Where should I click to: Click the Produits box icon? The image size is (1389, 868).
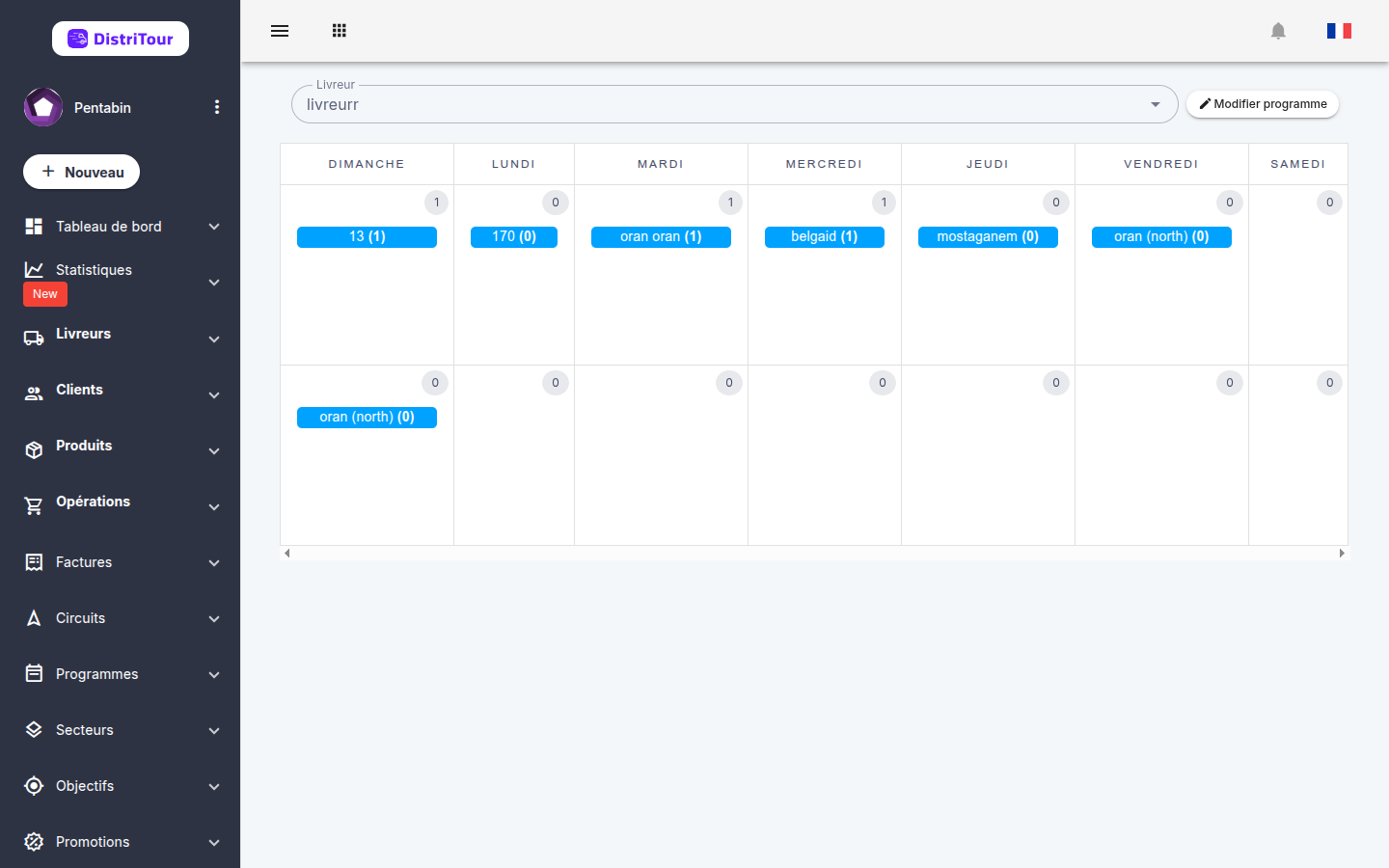coord(34,450)
